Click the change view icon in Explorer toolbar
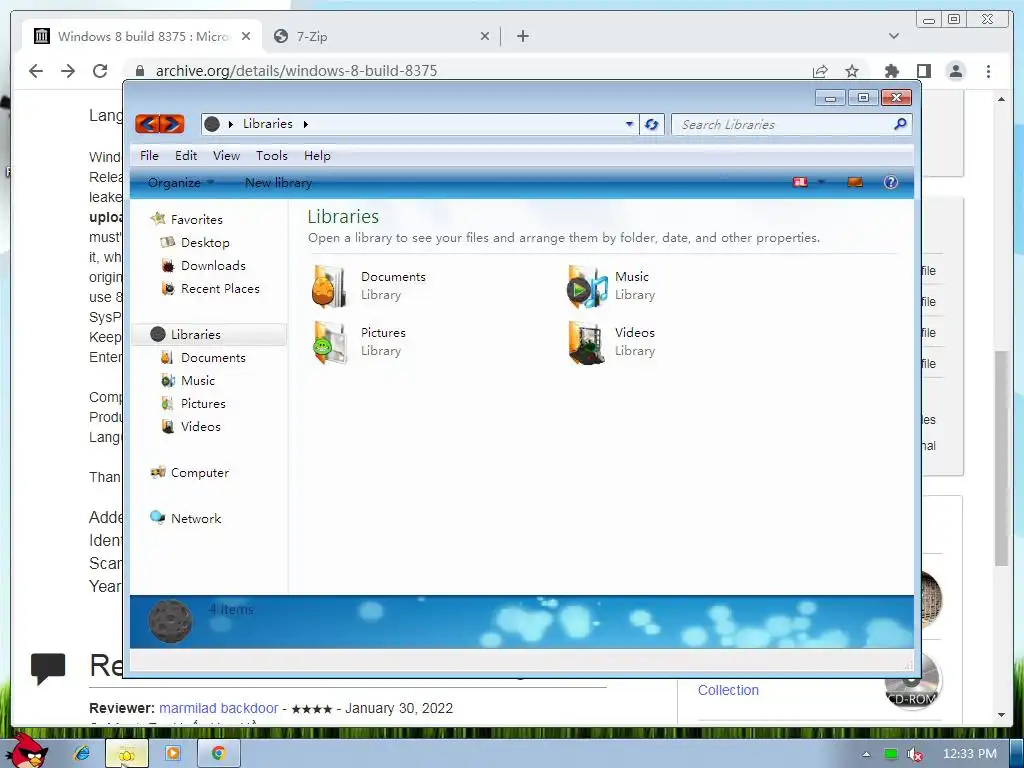The height and width of the screenshot is (768, 1024). click(x=801, y=182)
